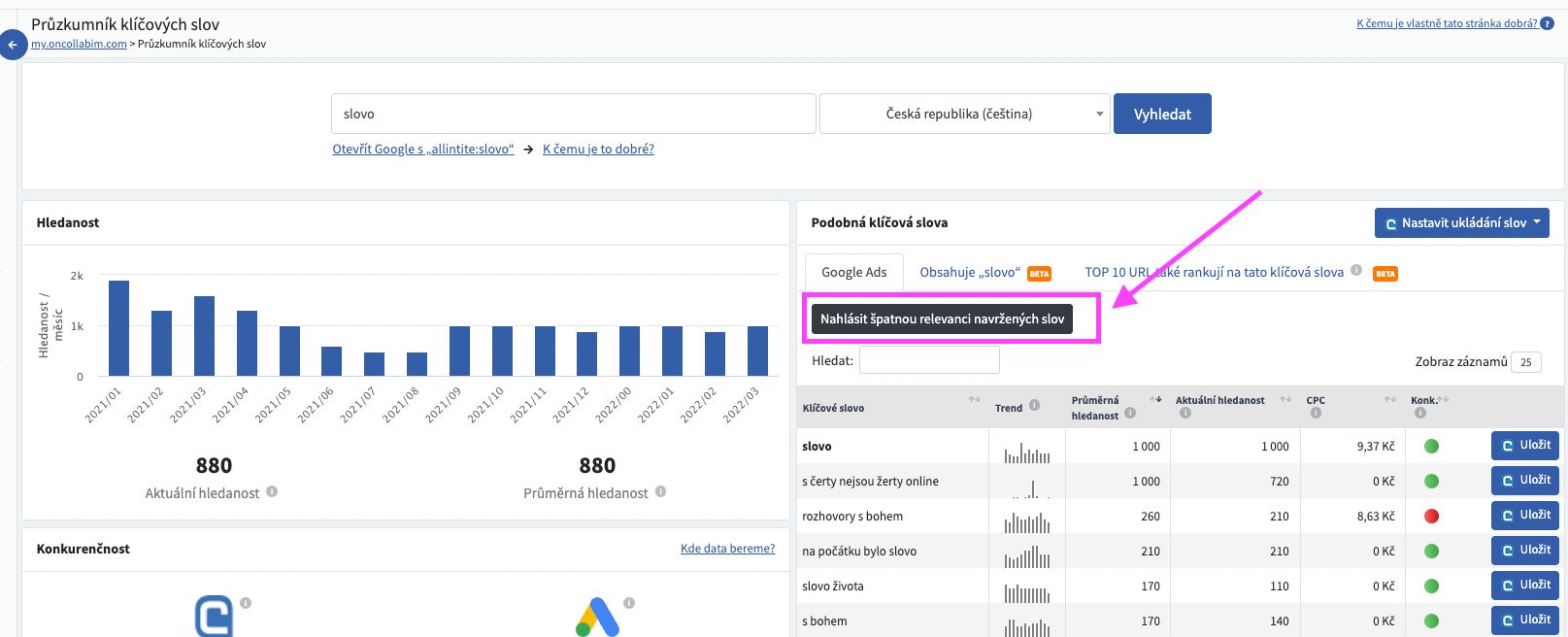Click the Aktuální hledanost value 720

tap(1280, 482)
